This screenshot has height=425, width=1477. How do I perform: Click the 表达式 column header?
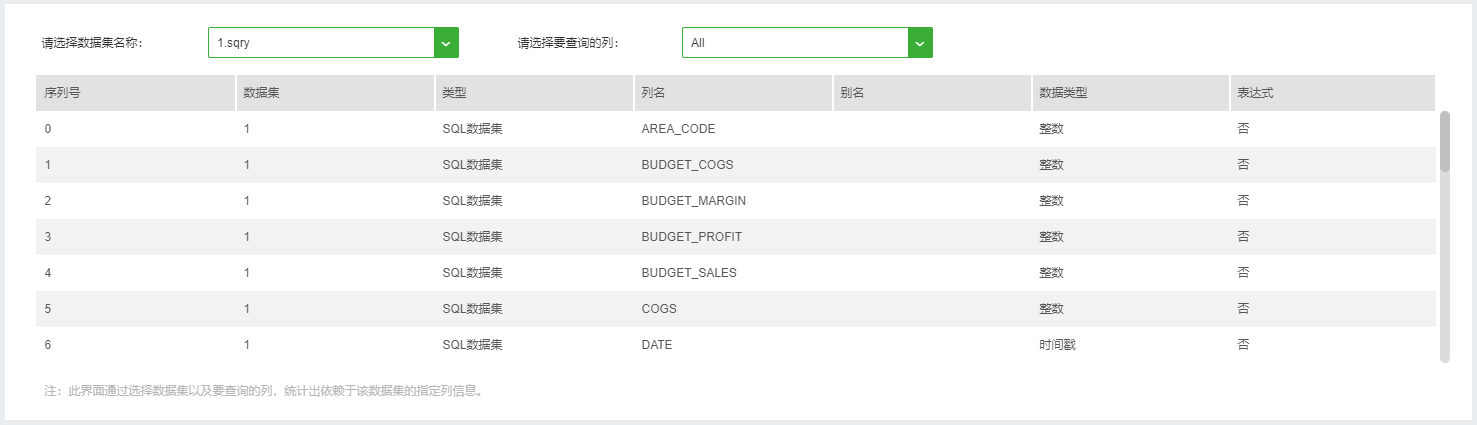[x=1256, y=93]
